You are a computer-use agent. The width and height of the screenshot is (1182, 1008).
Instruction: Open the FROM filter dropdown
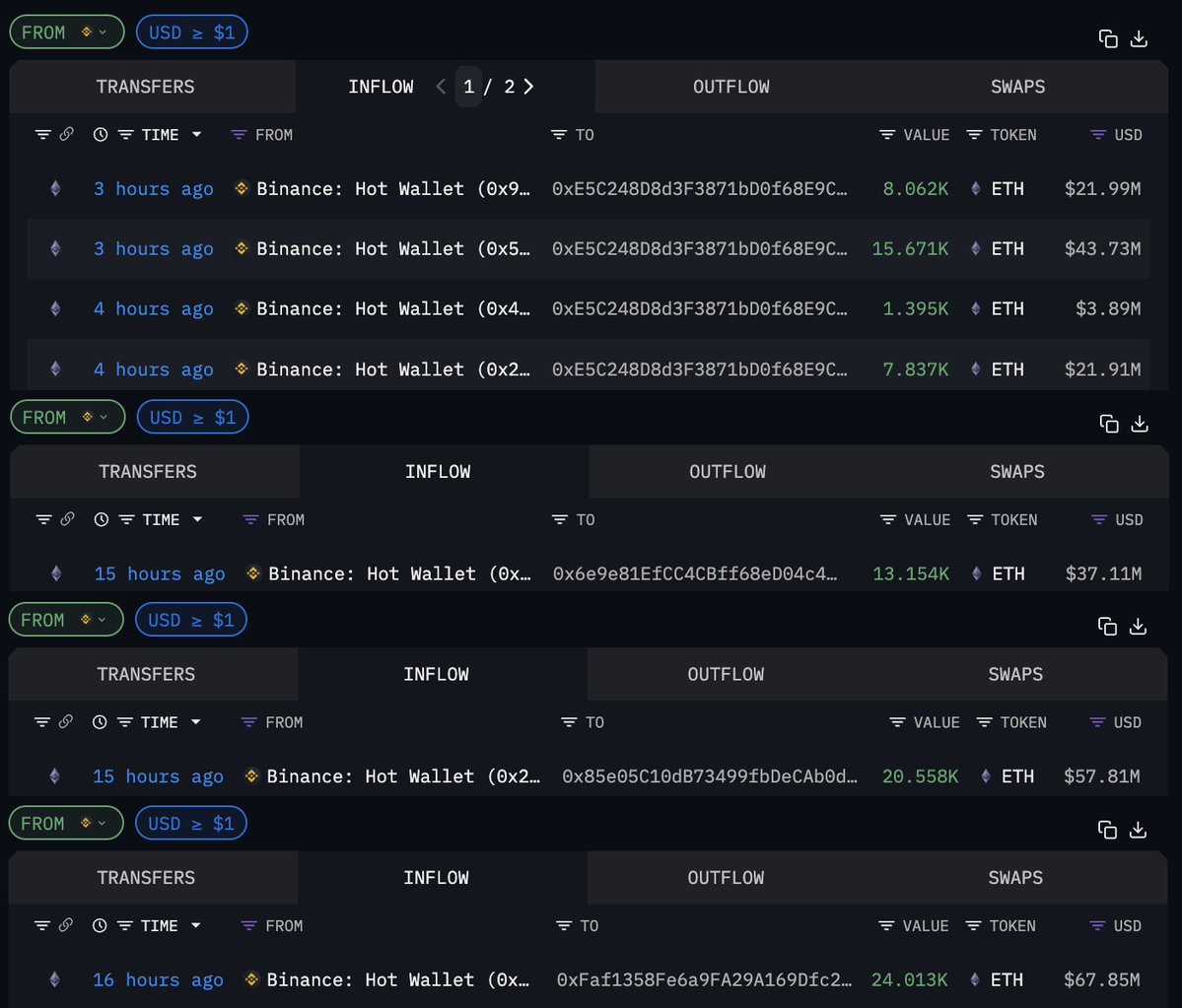66,32
